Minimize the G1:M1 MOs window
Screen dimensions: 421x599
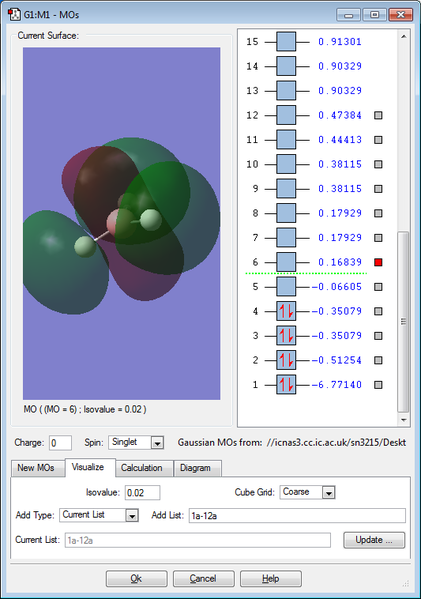(x=348, y=15)
